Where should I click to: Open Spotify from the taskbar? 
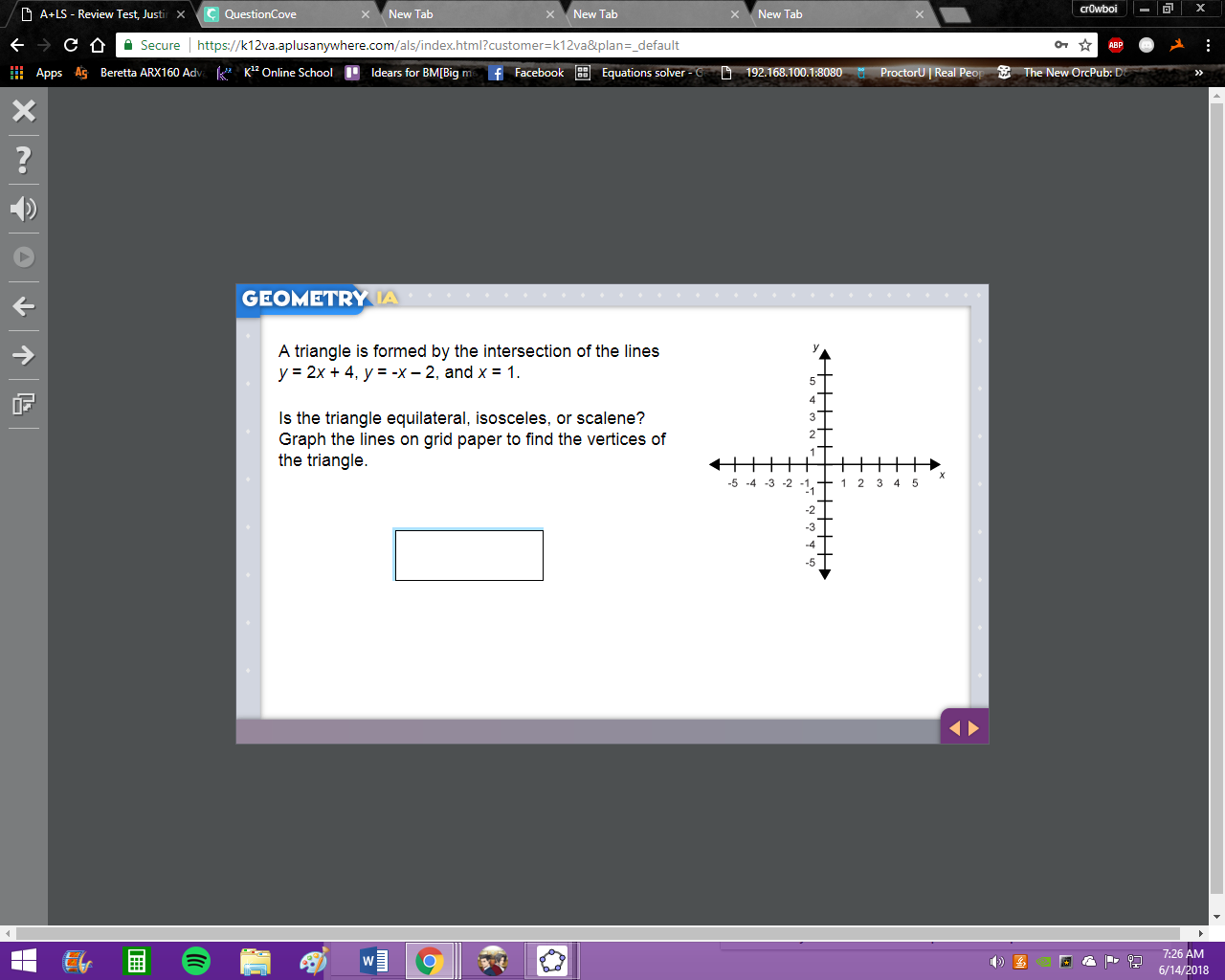pos(196,961)
